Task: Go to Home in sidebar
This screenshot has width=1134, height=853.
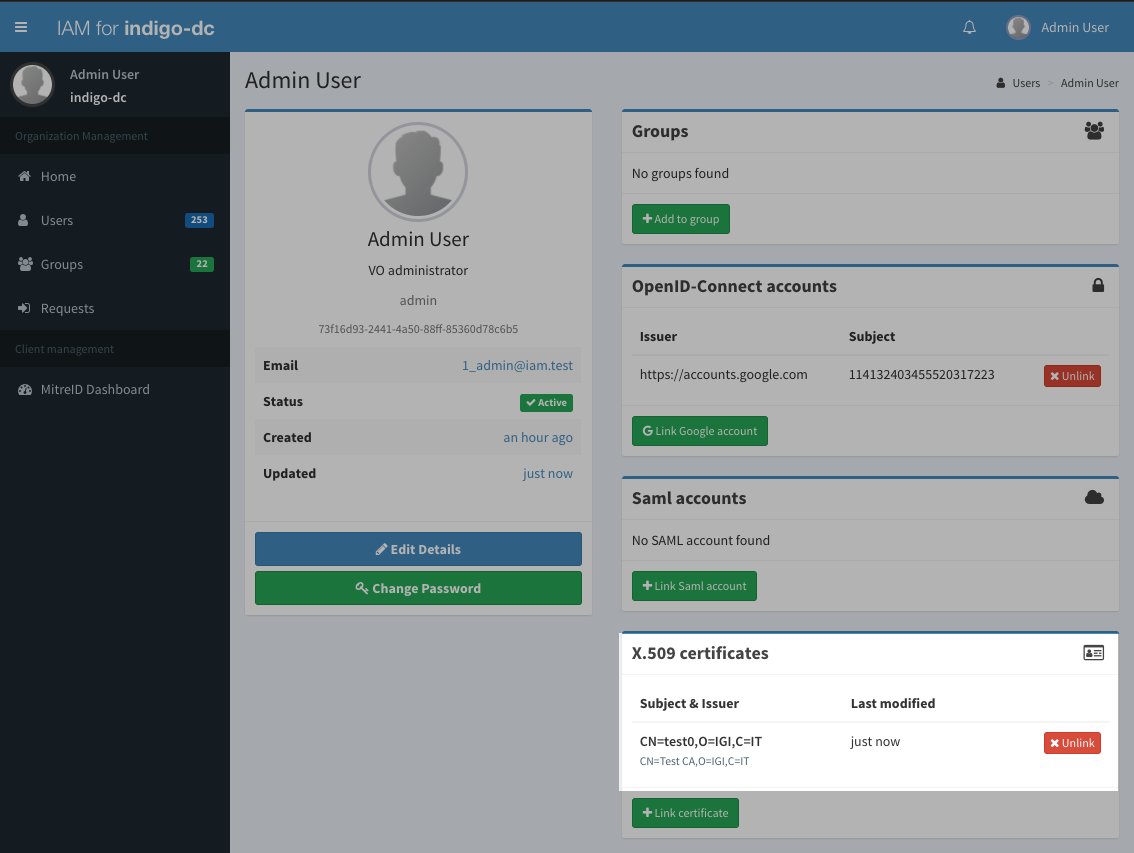Action: click(58, 177)
